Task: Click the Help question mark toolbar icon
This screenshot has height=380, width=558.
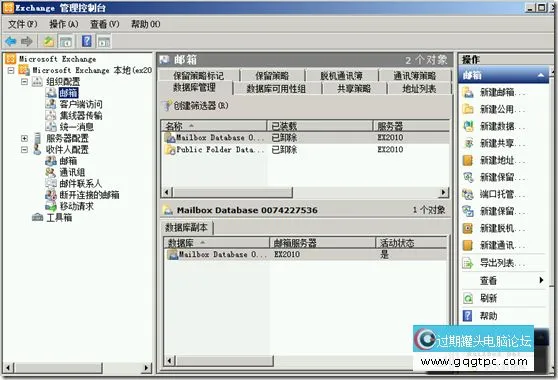Action: pyautogui.click(x=86, y=41)
